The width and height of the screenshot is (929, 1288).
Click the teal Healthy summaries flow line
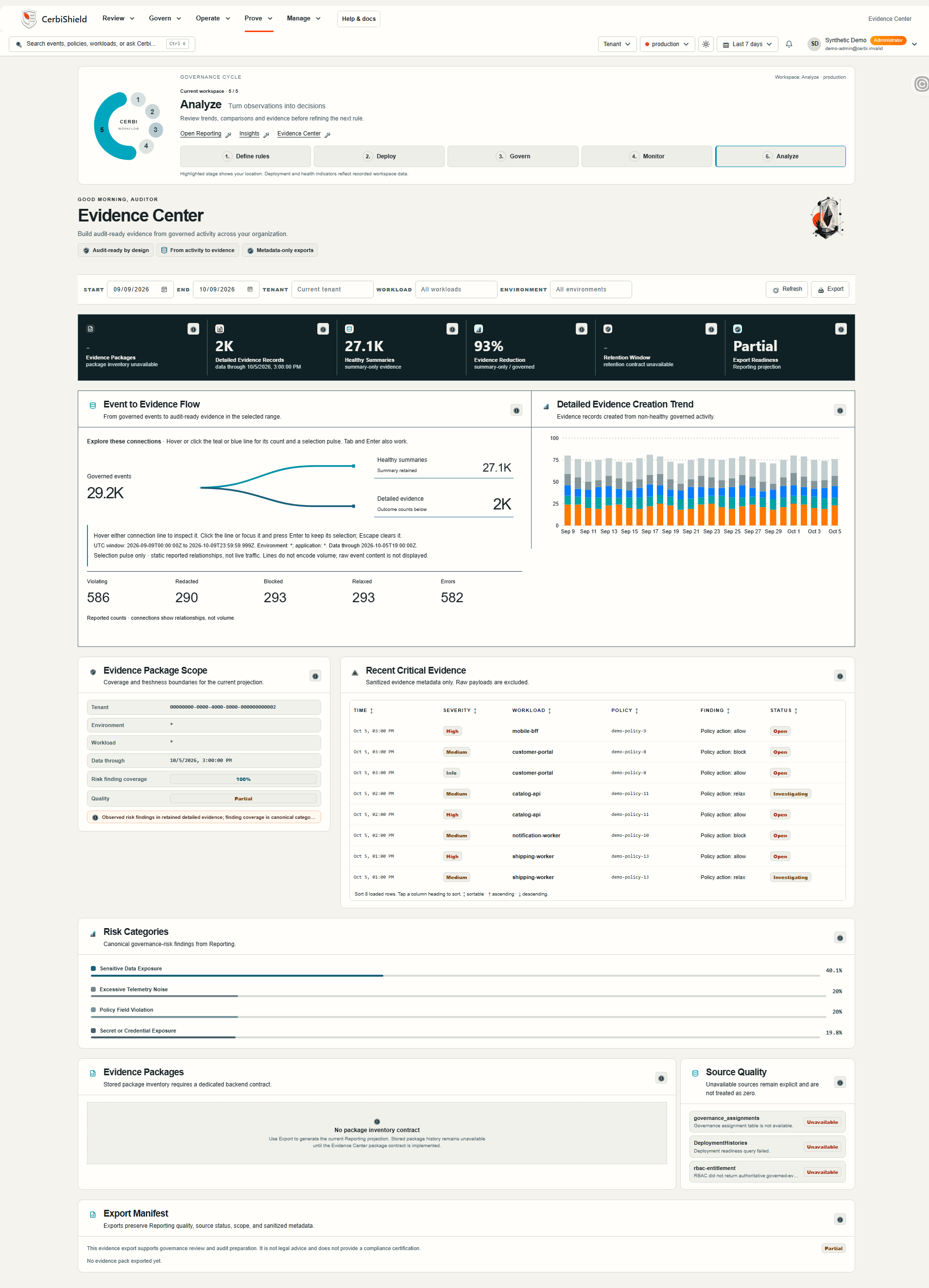pos(278,476)
